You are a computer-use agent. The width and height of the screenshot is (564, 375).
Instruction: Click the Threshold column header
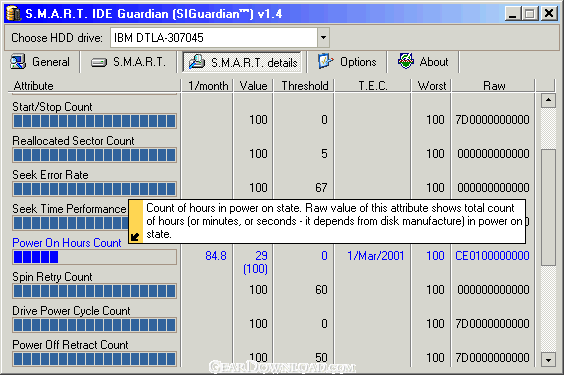[x=304, y=86]
